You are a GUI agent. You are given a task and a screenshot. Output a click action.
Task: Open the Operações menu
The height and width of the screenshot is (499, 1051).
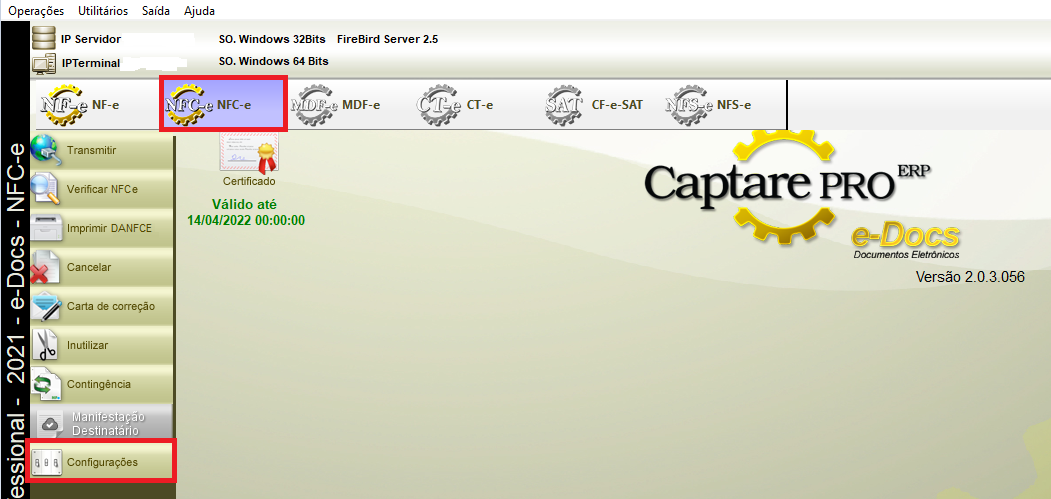click(x=36, y=11)
